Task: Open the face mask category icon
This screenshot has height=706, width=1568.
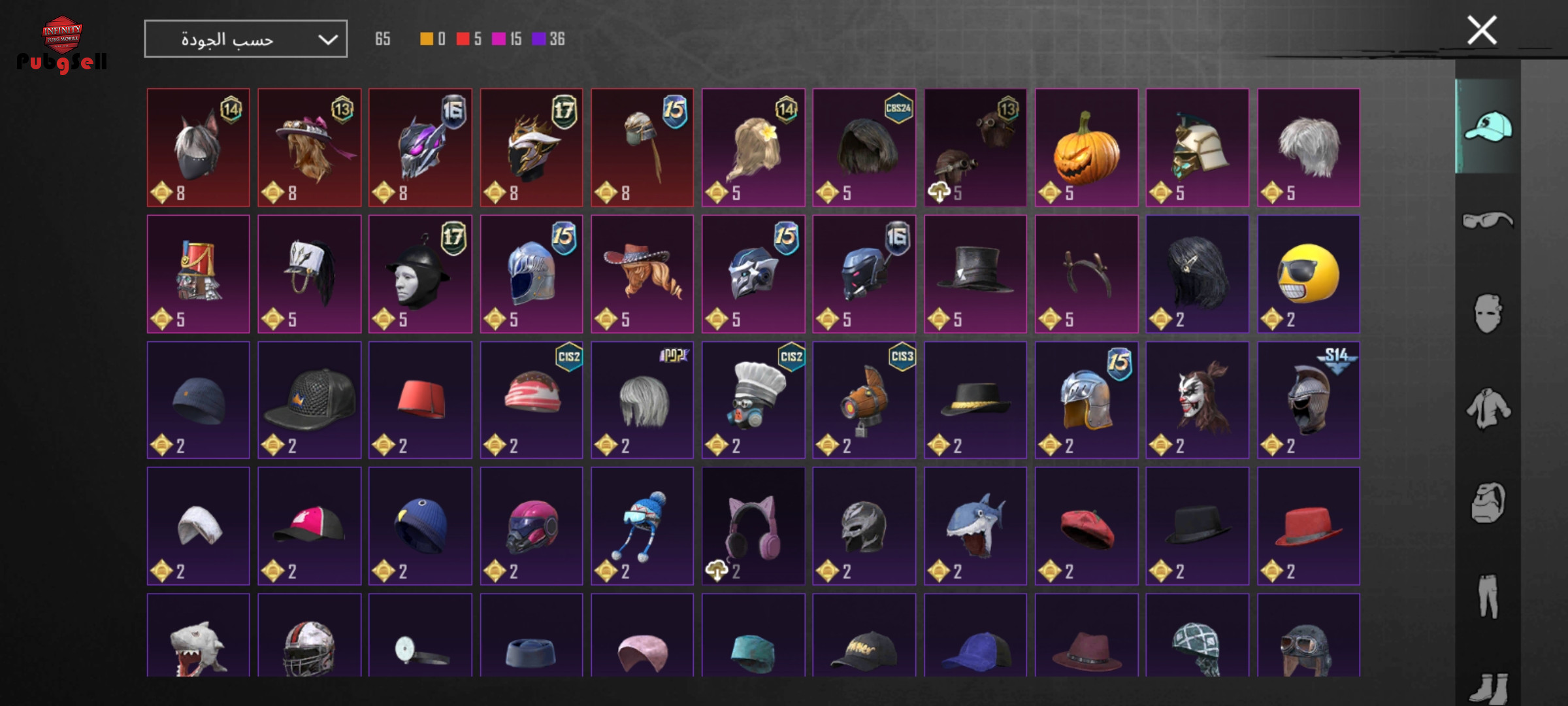Action: coord(1488,314)
